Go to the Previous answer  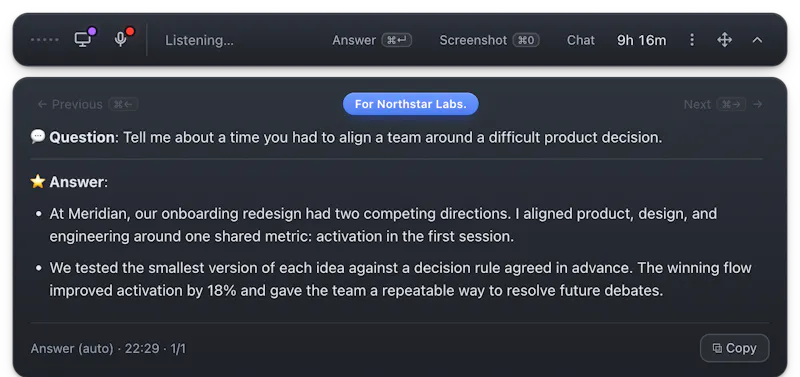click(x=87, y=104)
